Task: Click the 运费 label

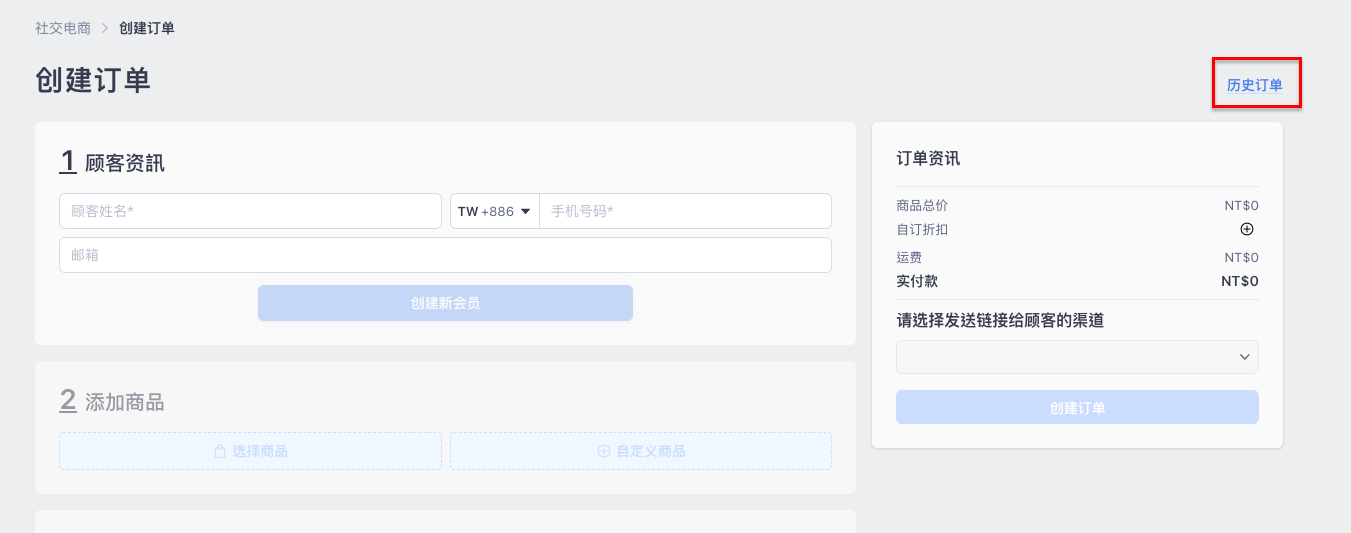Action: (909, 257)
